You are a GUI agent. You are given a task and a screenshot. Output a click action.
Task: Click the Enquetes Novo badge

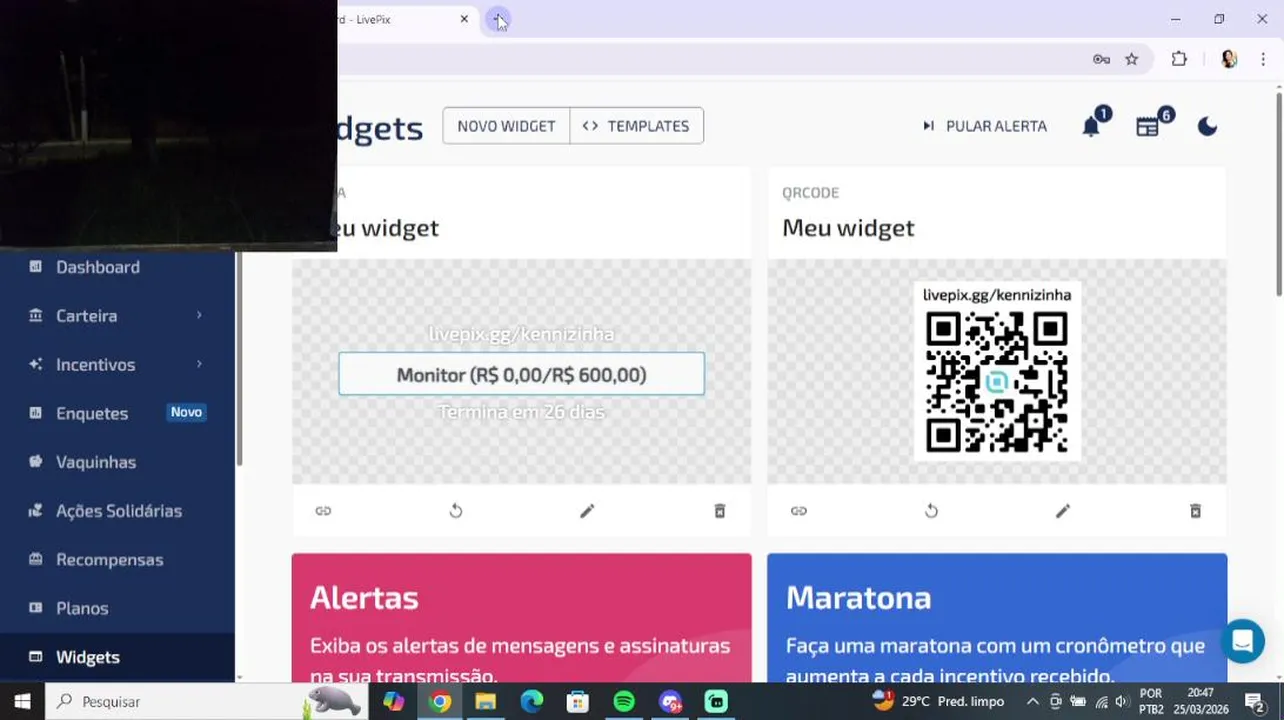point(186,412)
